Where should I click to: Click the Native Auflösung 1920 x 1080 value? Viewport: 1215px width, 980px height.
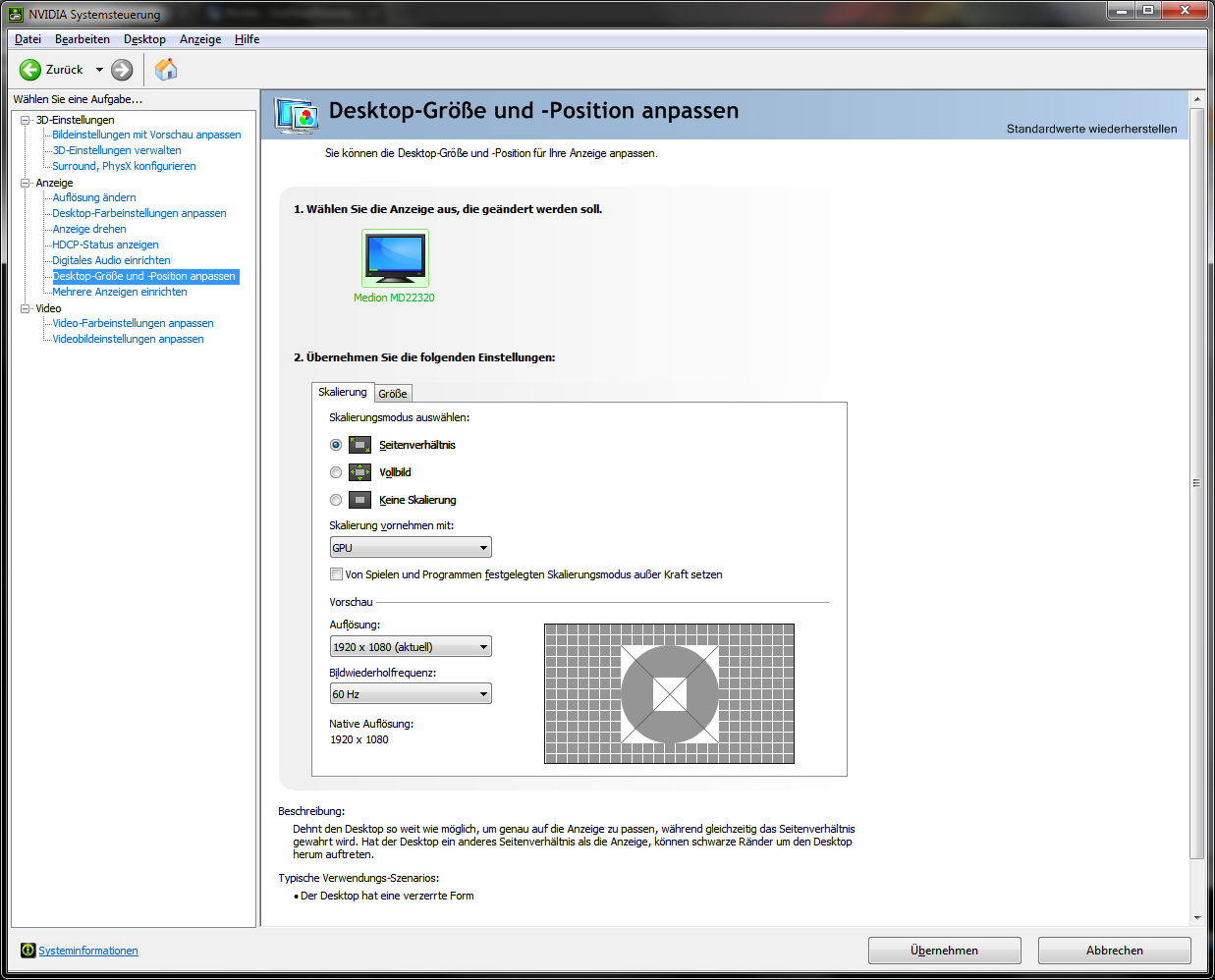pos(359,739)
